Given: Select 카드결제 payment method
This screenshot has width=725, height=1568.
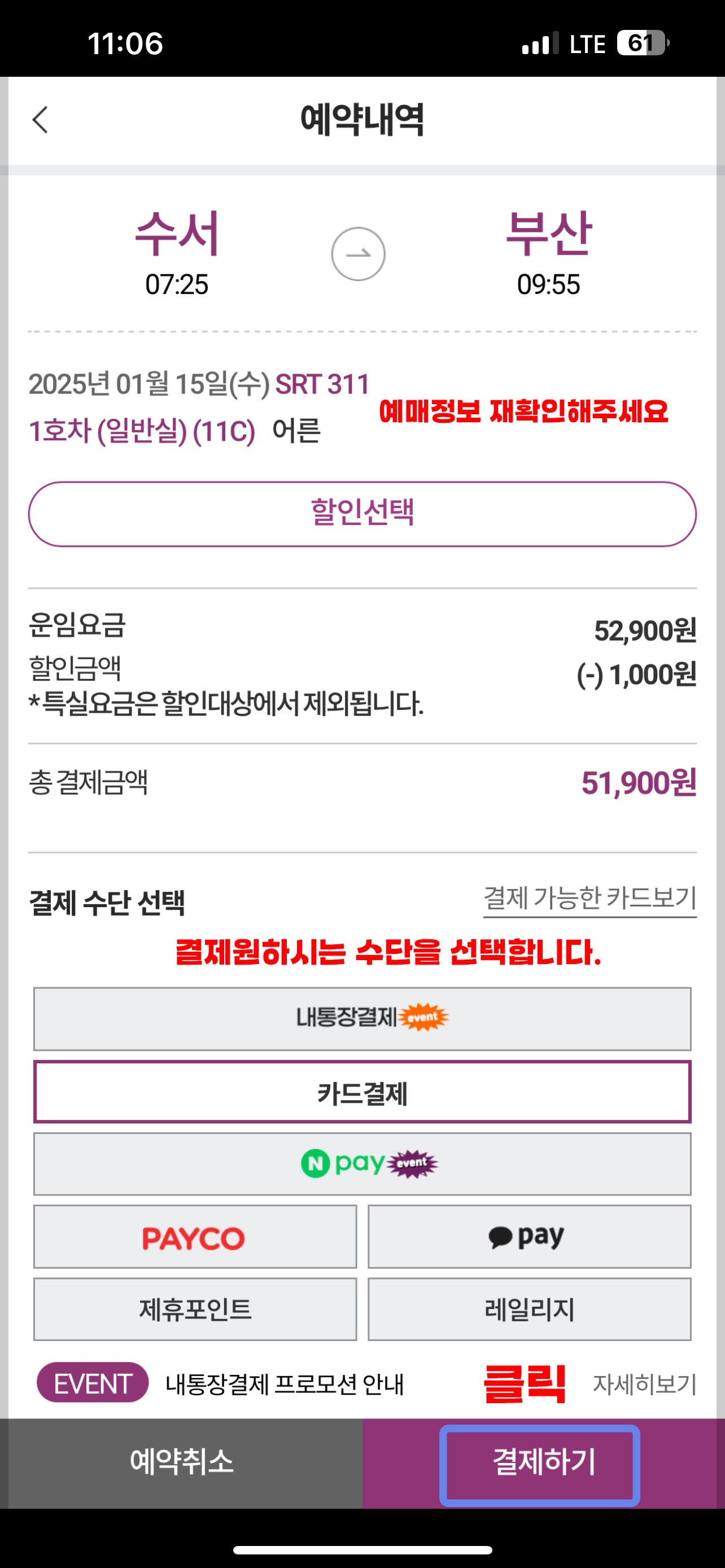Looking at the screenshot, I should pos(362,1092).
